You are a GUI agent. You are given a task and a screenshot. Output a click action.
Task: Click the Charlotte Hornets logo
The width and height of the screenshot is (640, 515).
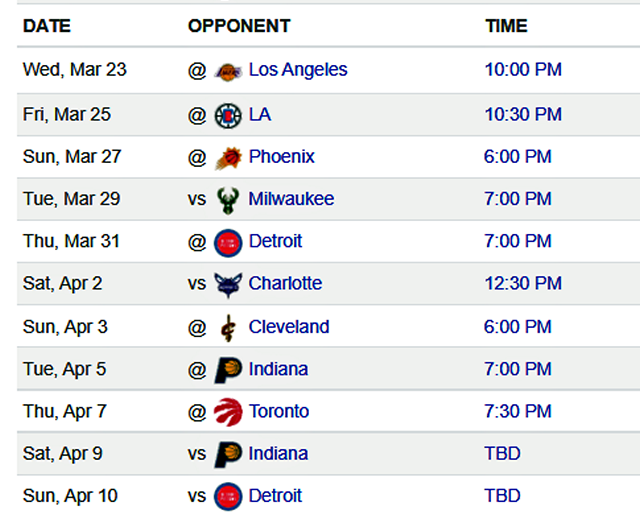[228, 284]
